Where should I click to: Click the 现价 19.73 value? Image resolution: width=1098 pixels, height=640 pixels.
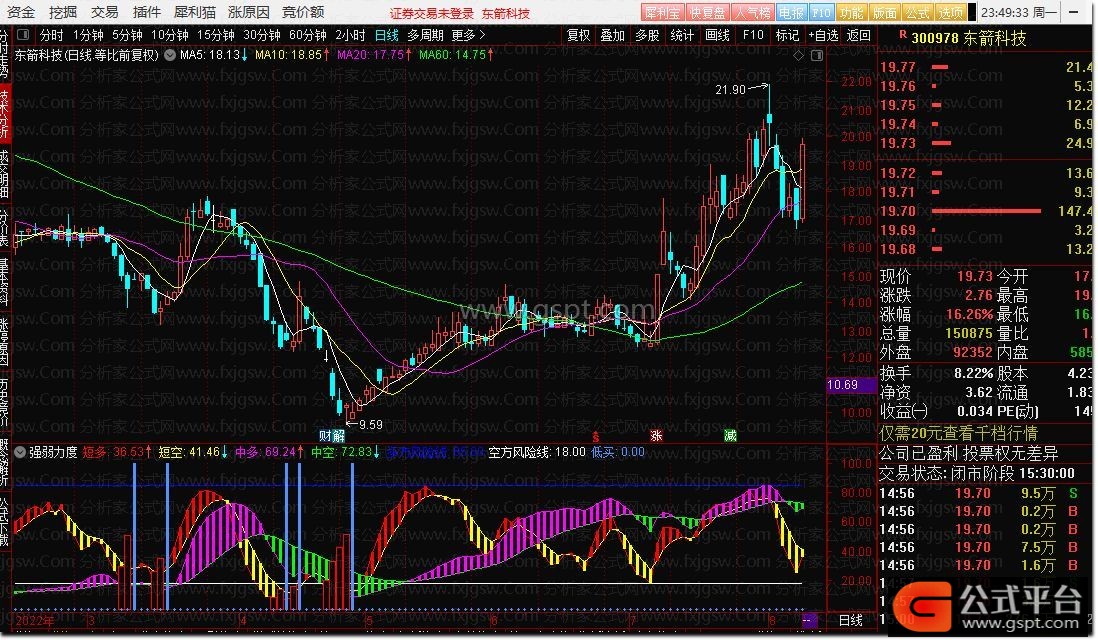coord(975,277)
